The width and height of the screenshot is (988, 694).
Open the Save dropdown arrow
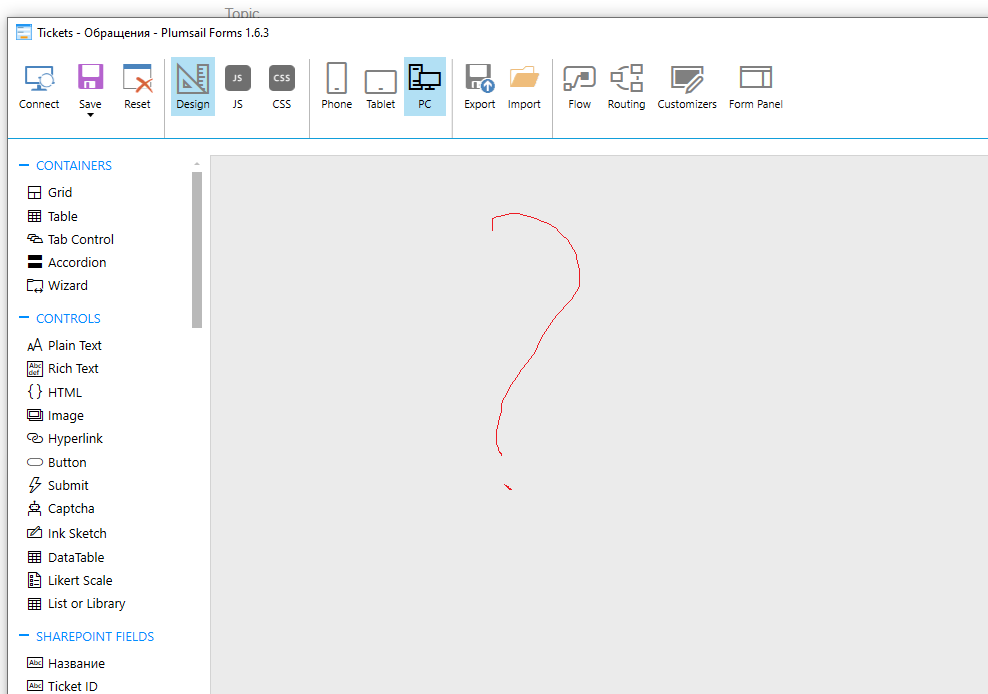[x=90, y=115]
